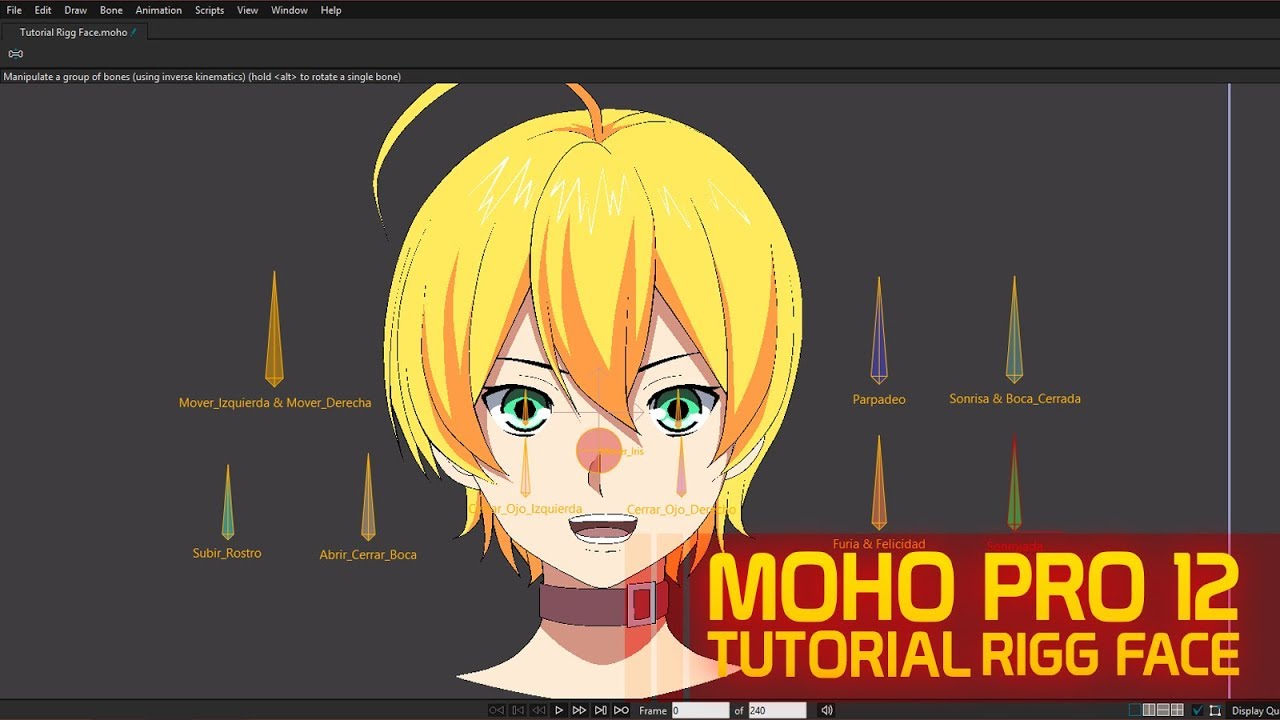Click the step back one frame icon

point(538,711)
